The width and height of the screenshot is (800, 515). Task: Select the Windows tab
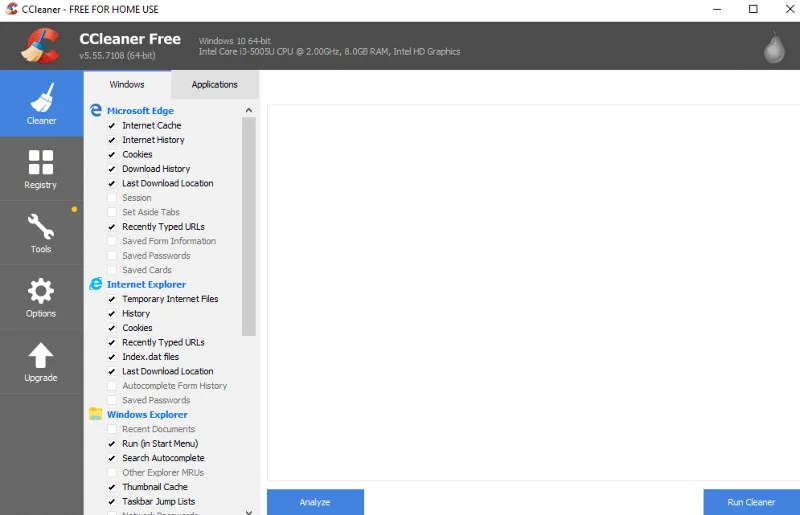coord(127,85)
